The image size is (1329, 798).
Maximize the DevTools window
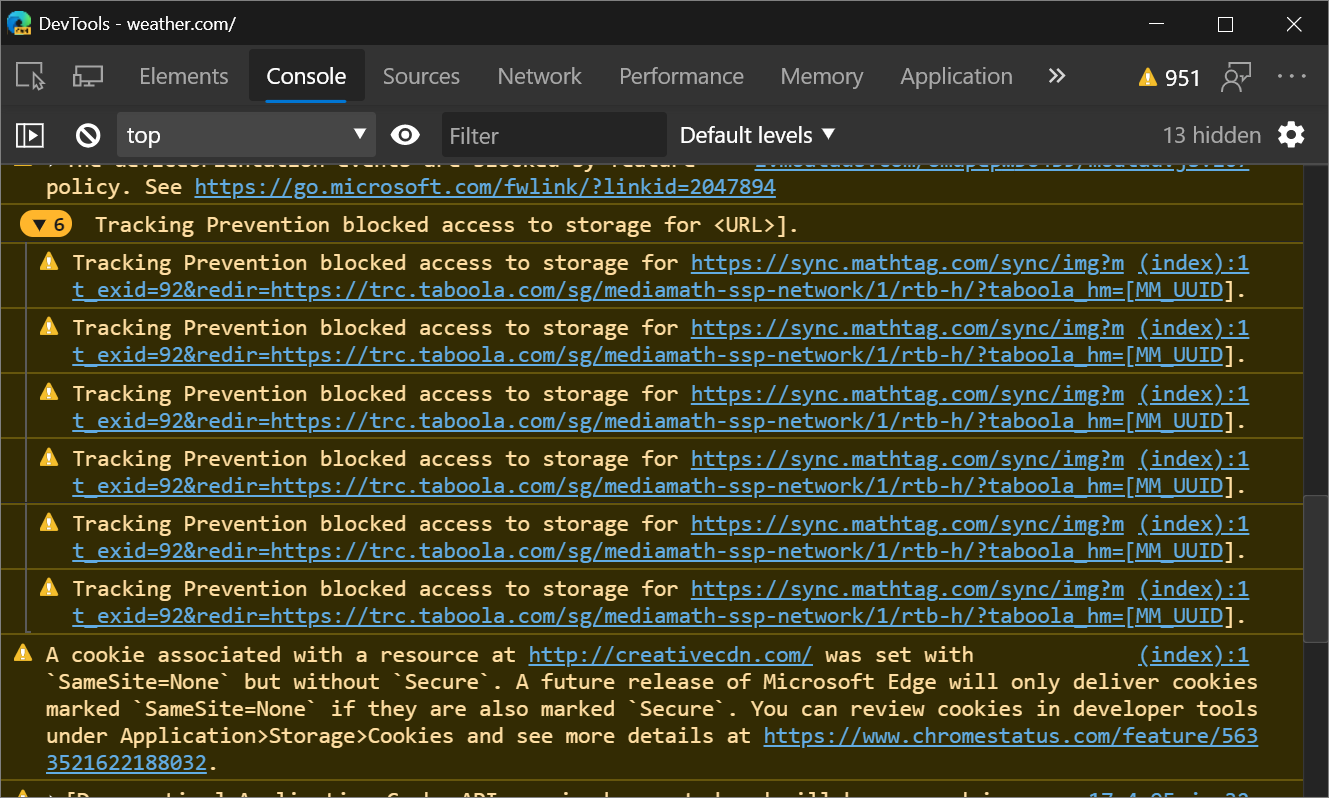click(x=1225, y=24)
